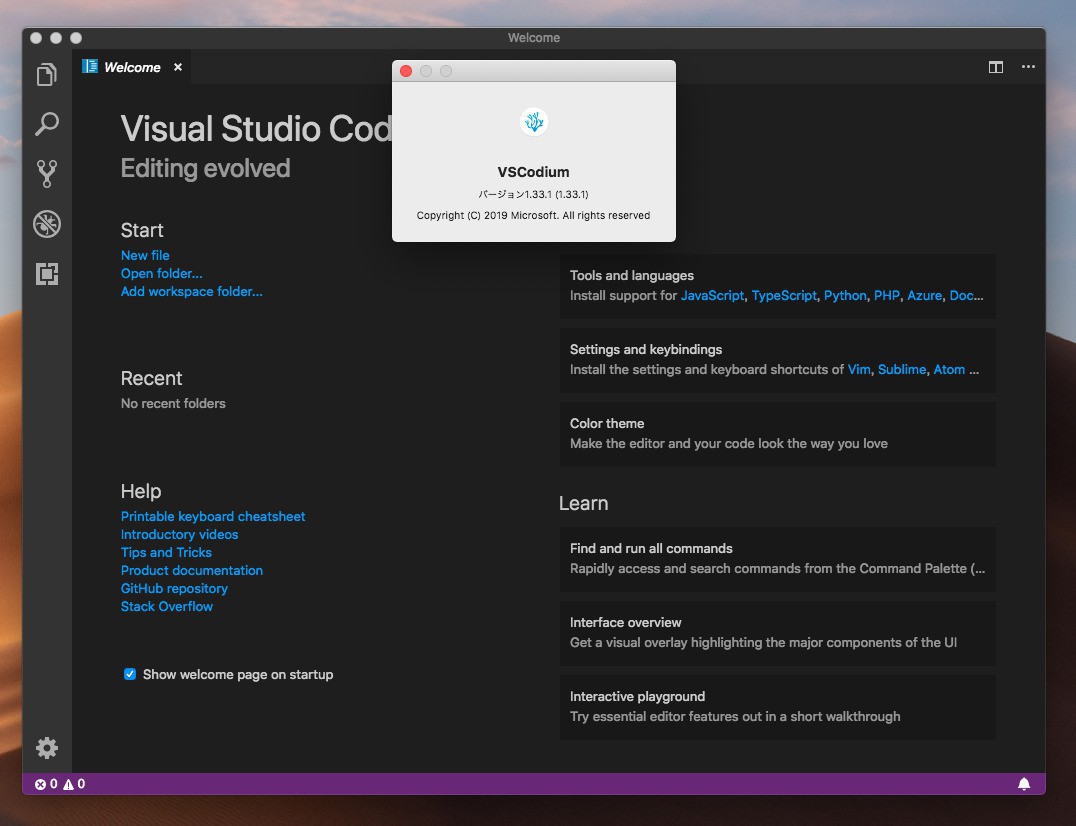The image size is (1076, 826).
Task: Open the Printable keyboard cheatsheet link
Action: (x=213, y=516)
